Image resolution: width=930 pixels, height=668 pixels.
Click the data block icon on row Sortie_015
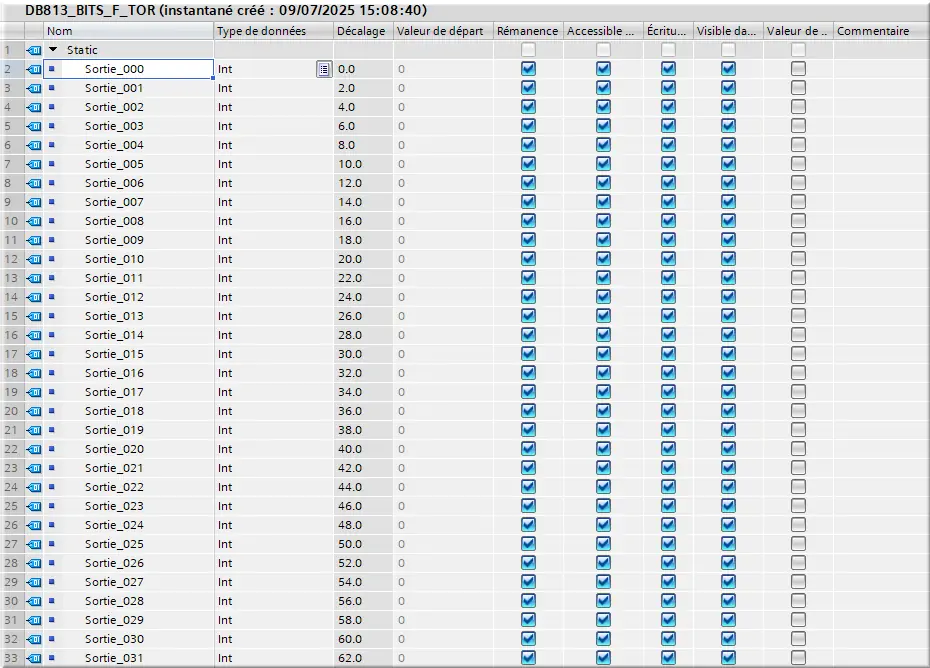click(x=34, y=354)
